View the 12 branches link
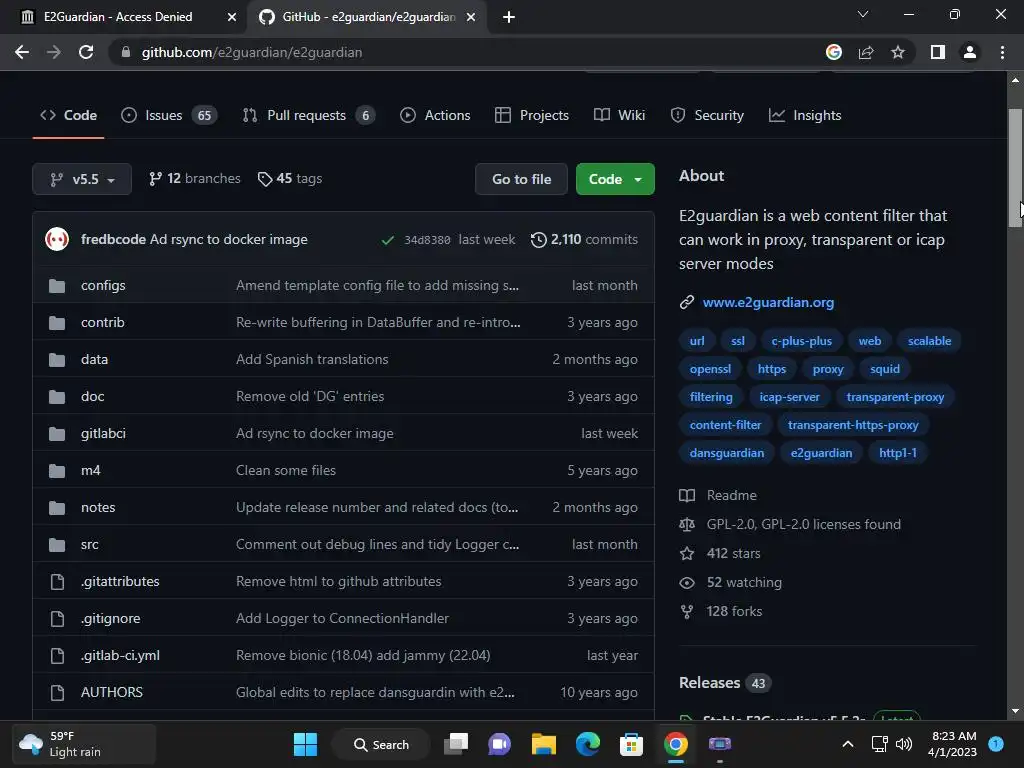Screen dimensions: 1024x768 195,178
